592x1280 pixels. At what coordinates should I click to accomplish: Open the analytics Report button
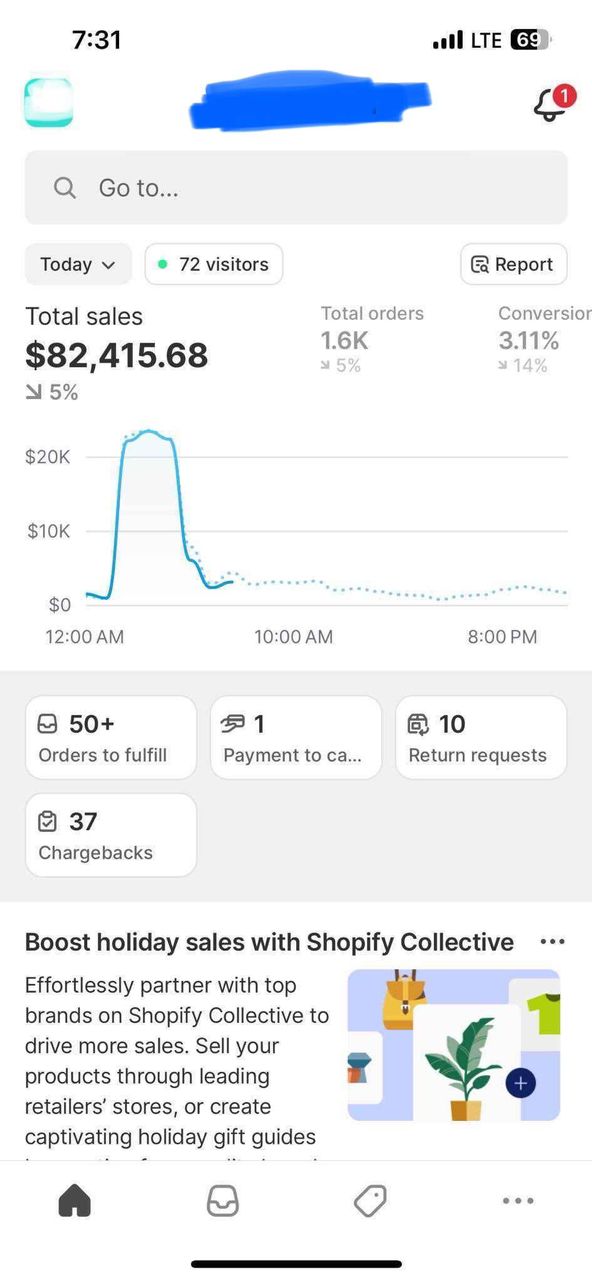pyautogui.click(x=514, y=265)
